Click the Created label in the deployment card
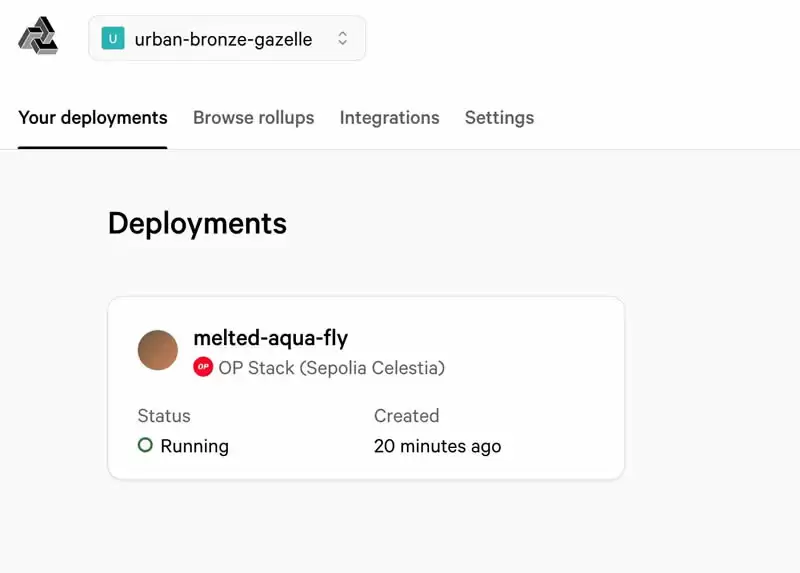This screenshot has width=800, height=573. pyautogui.click(x=406, y=416)
